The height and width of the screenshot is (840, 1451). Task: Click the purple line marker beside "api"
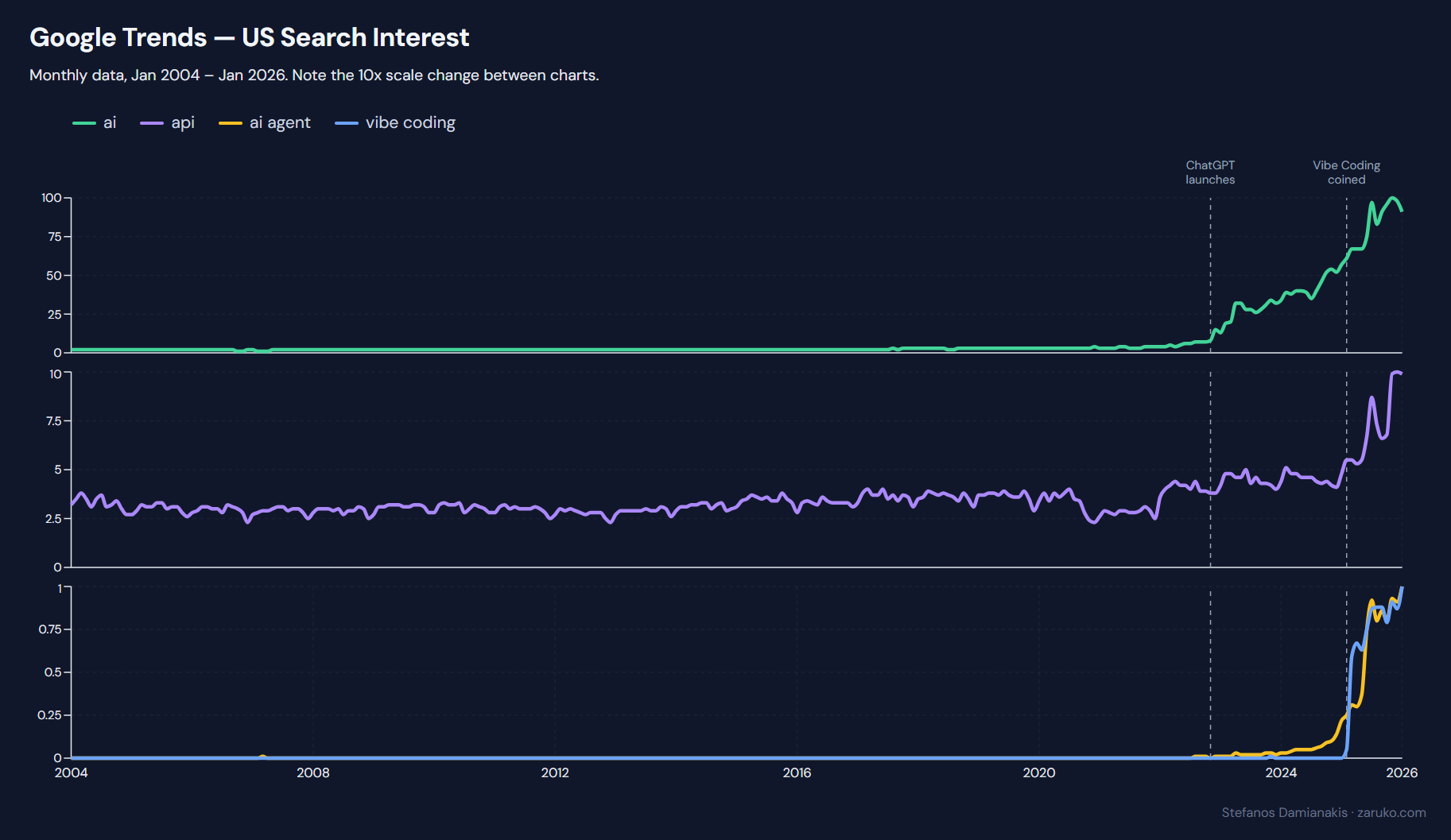pos(153,123)
